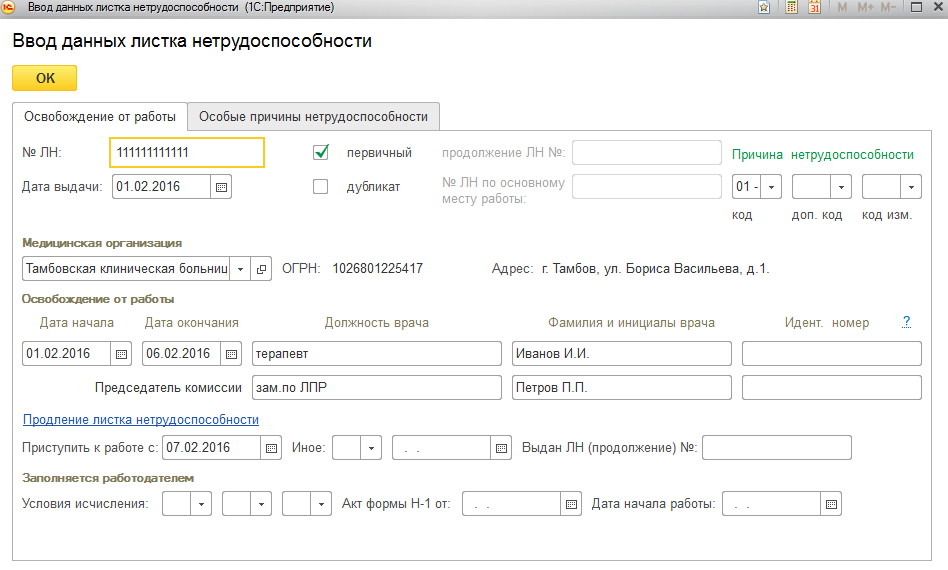Click Приступить к работе date 07.02.2016
The height and width of the screenshot is (570, 948).
coord(212,448)
